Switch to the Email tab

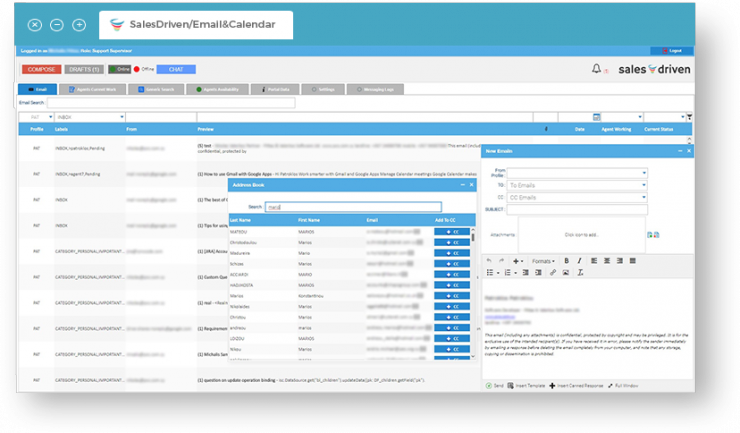[37, 89]
